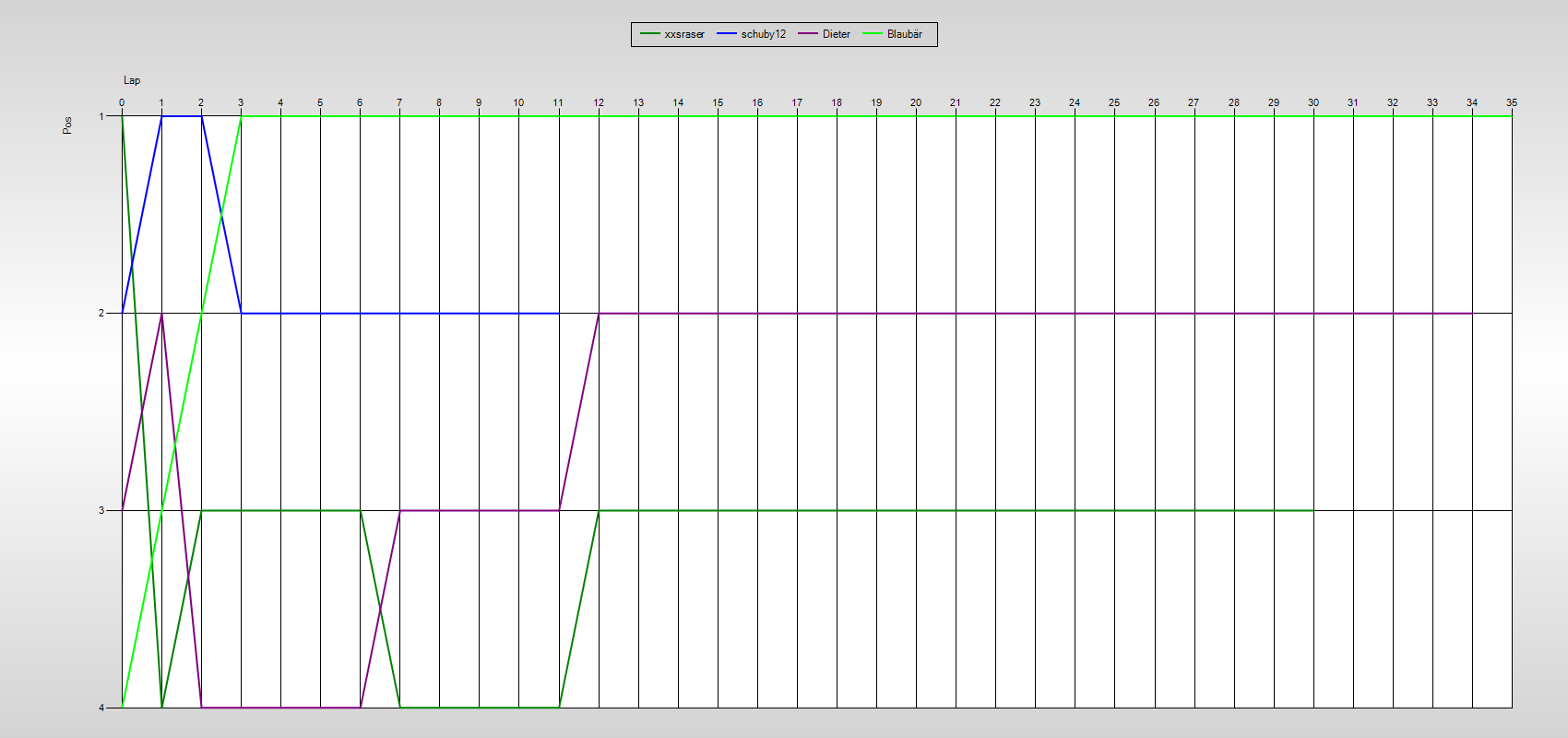
Task: Click the dark green xxsraser legend line
Action: (650, 34)
